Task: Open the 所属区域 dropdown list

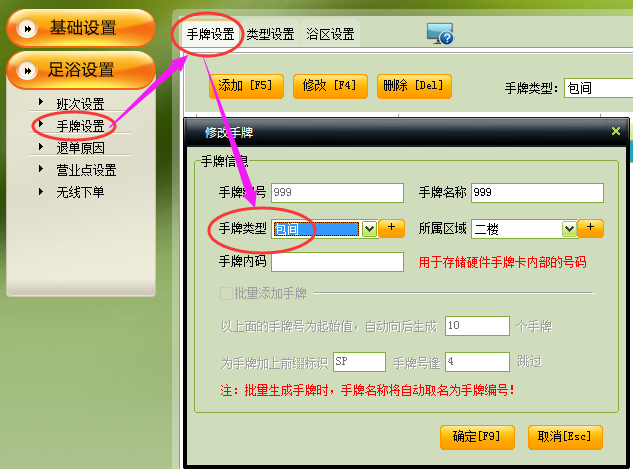Action: (x=569, y=229)
